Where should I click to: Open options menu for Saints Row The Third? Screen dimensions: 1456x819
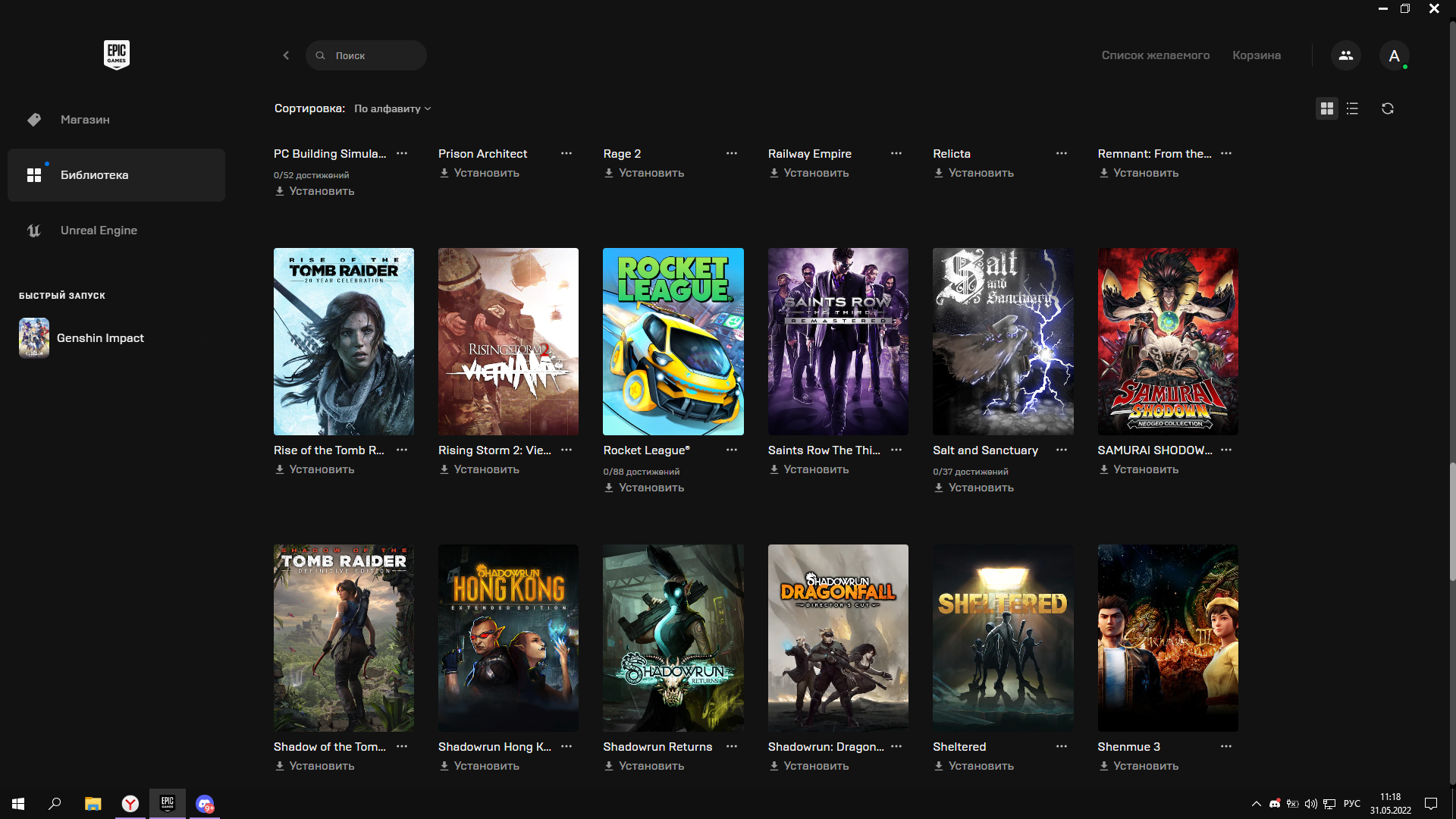coord(896,450)
